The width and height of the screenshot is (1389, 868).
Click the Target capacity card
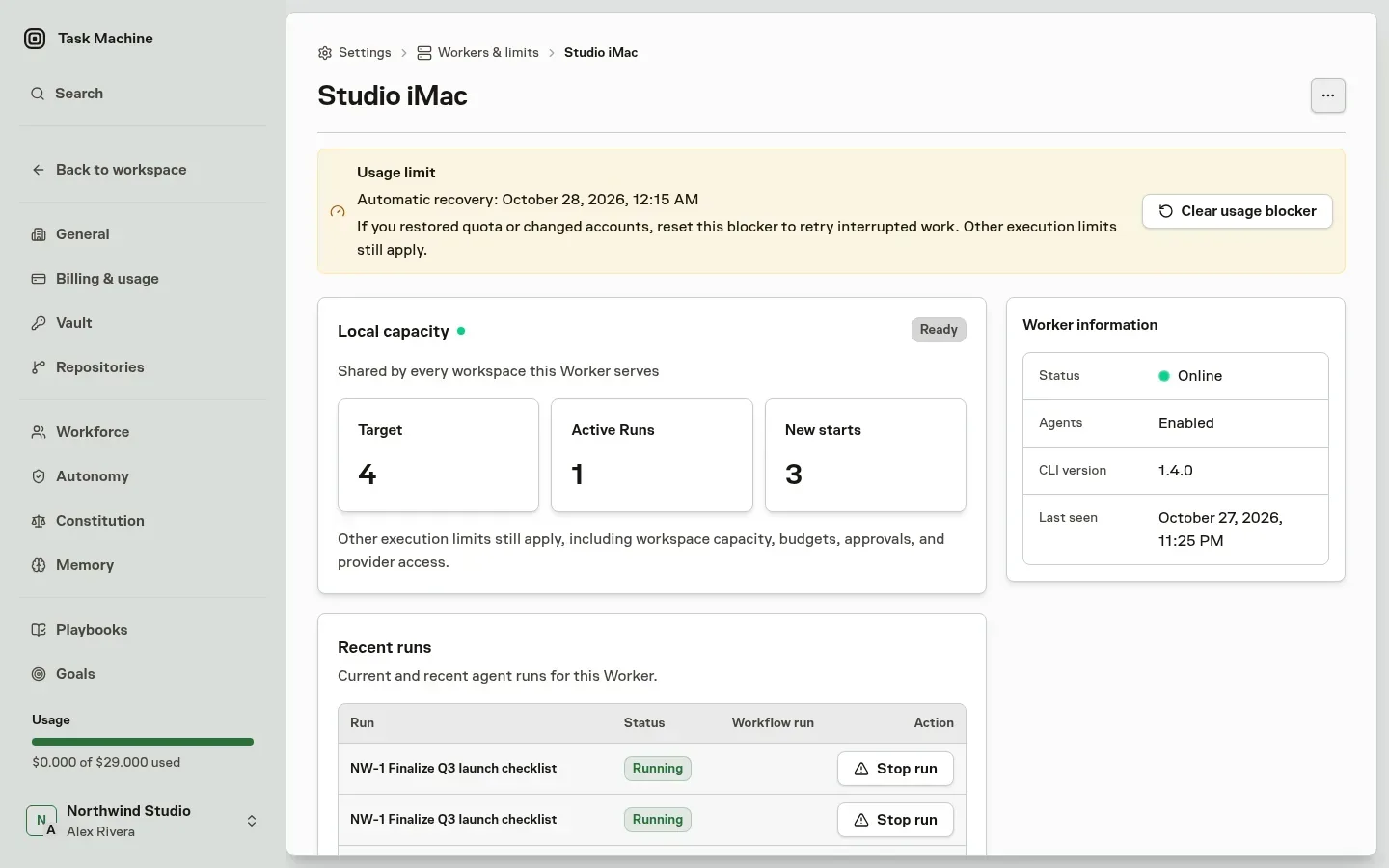click(438, 455)
